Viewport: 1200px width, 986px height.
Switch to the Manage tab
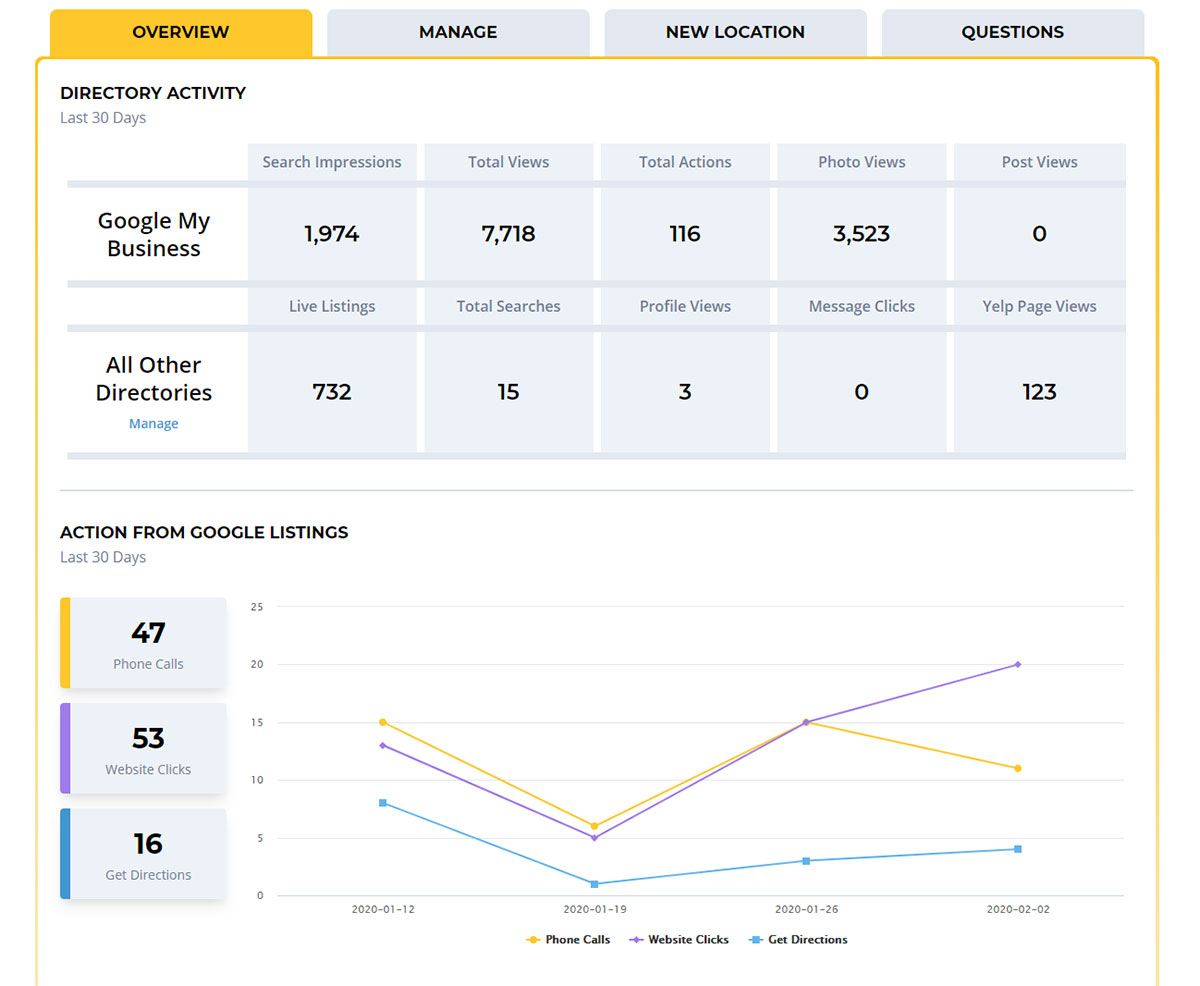[x=457, y=32]
